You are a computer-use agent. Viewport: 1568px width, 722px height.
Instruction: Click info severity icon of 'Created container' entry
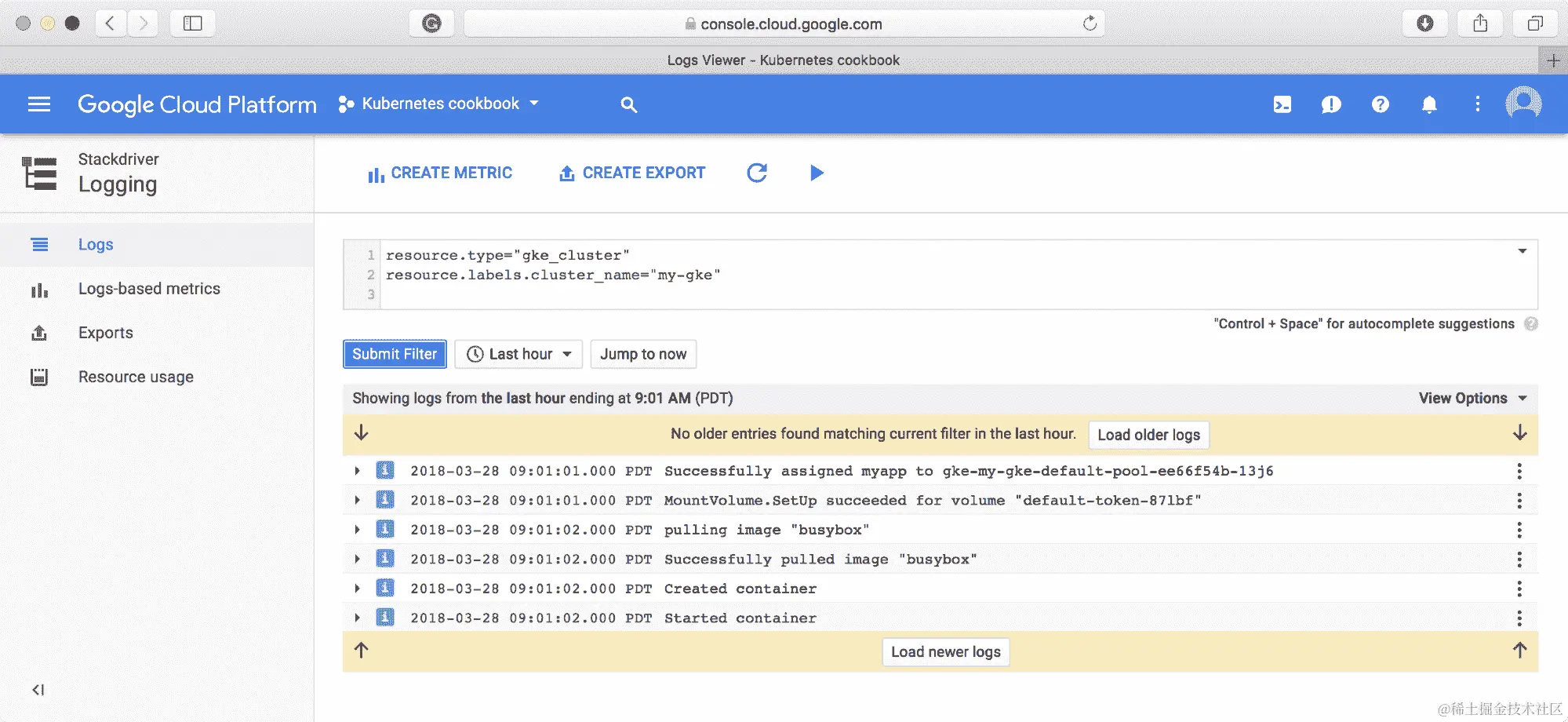[385, 588]
